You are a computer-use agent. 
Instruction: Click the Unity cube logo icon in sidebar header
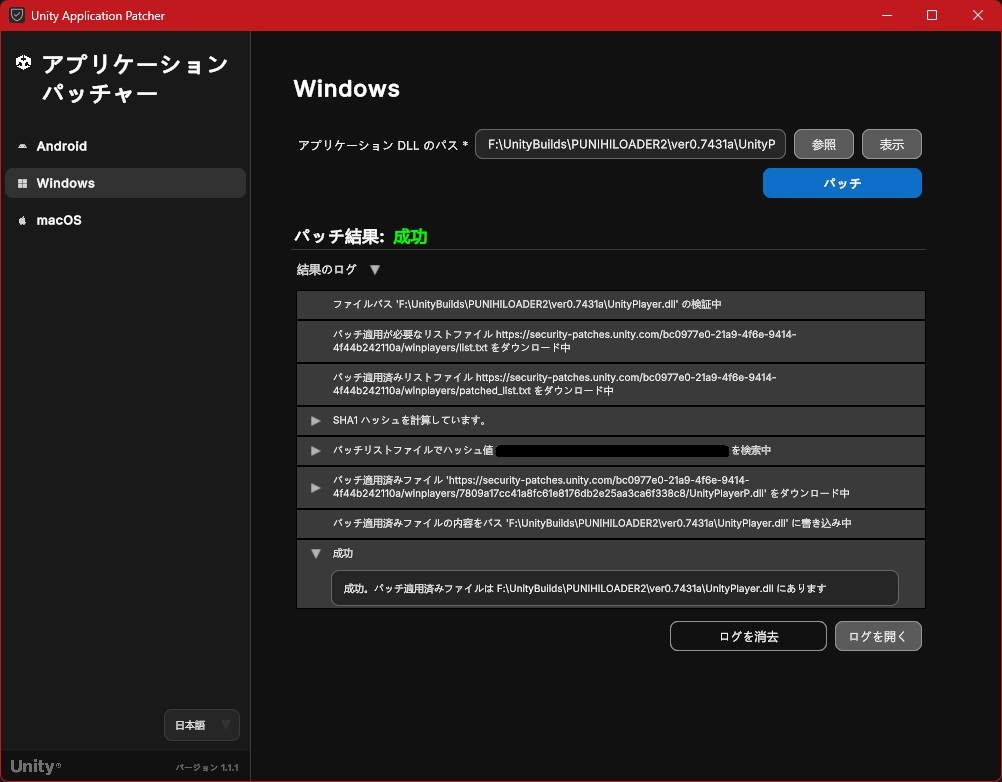(x=24, y=63)
